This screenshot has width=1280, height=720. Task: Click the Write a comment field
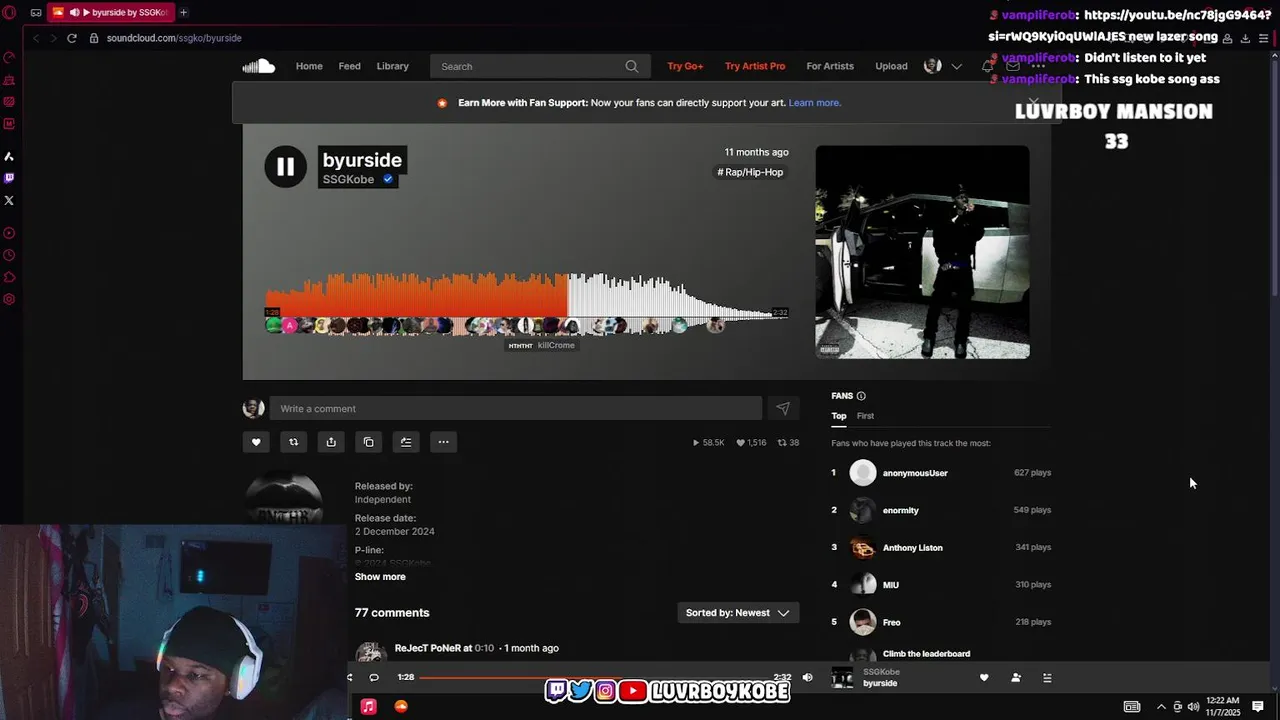515,408
